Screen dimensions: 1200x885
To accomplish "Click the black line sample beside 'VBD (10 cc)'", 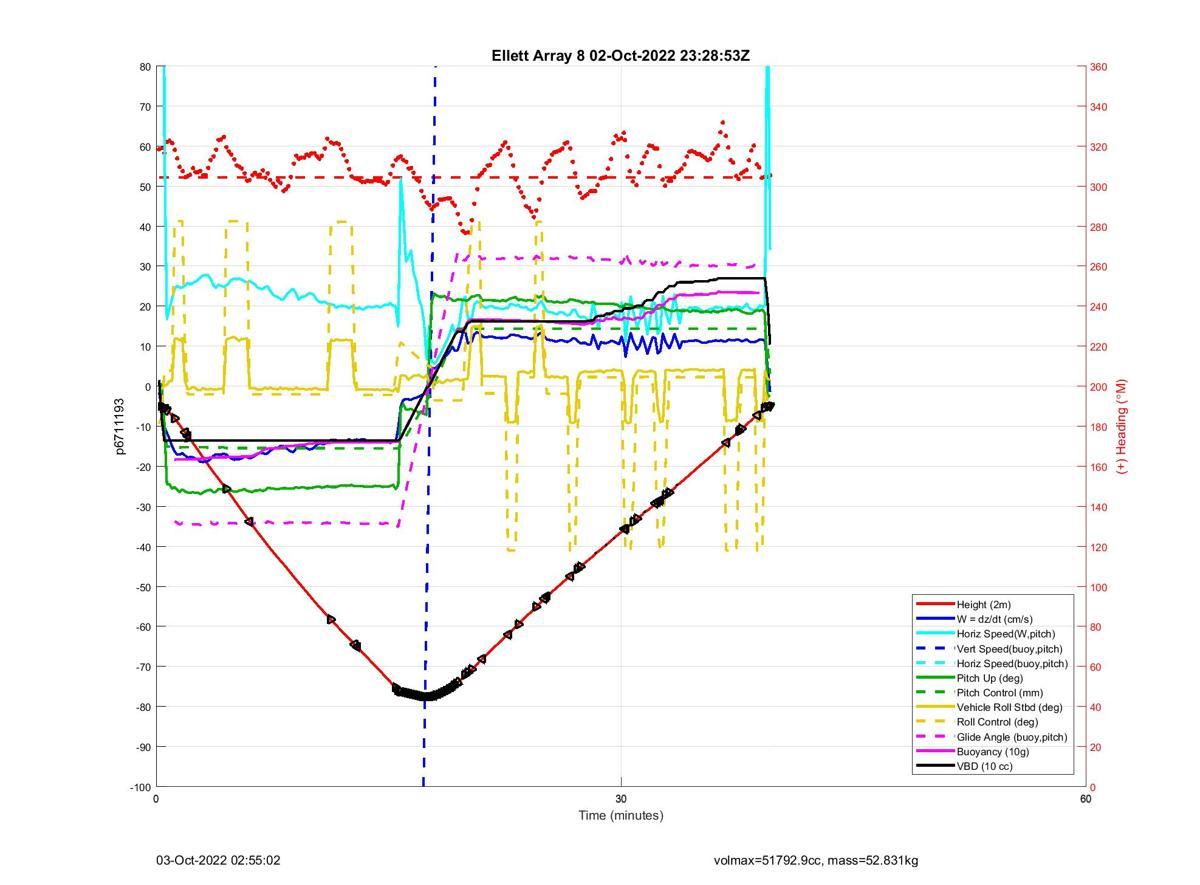I will point(935,766).
